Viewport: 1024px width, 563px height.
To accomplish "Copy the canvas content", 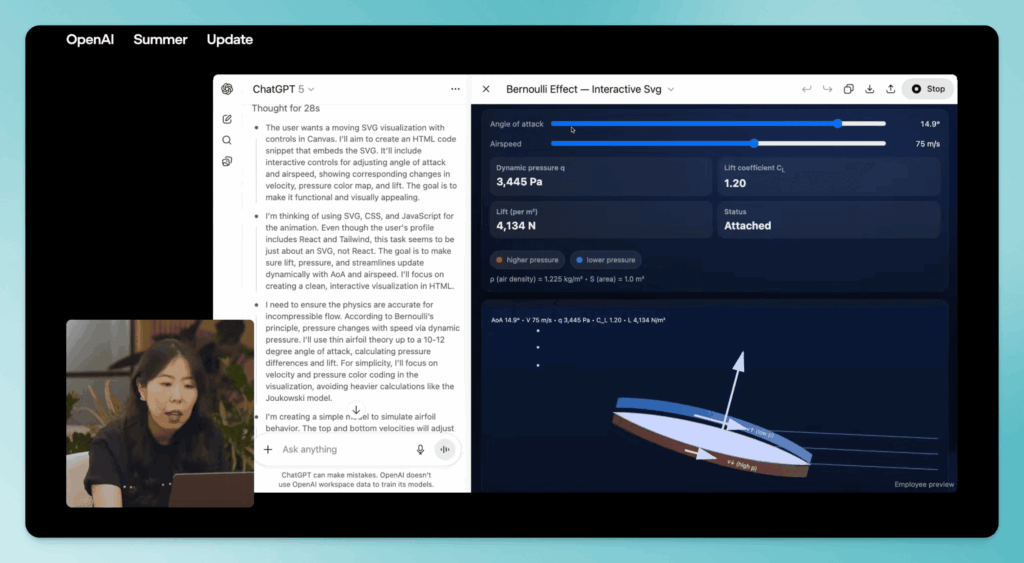I will [x=848, y=89].
